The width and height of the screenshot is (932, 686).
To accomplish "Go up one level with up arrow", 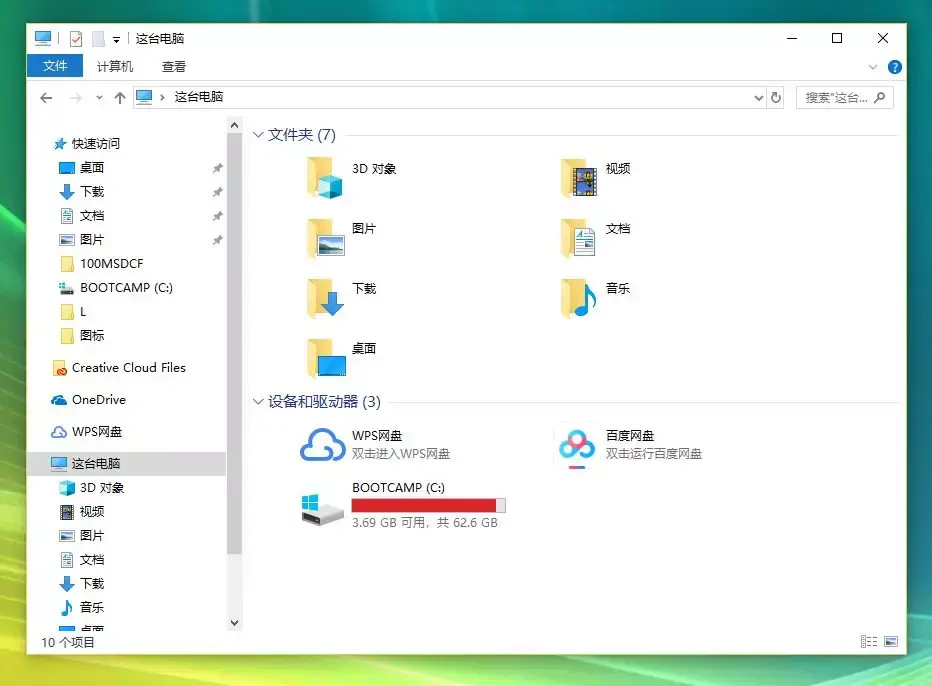I will 120,97.
